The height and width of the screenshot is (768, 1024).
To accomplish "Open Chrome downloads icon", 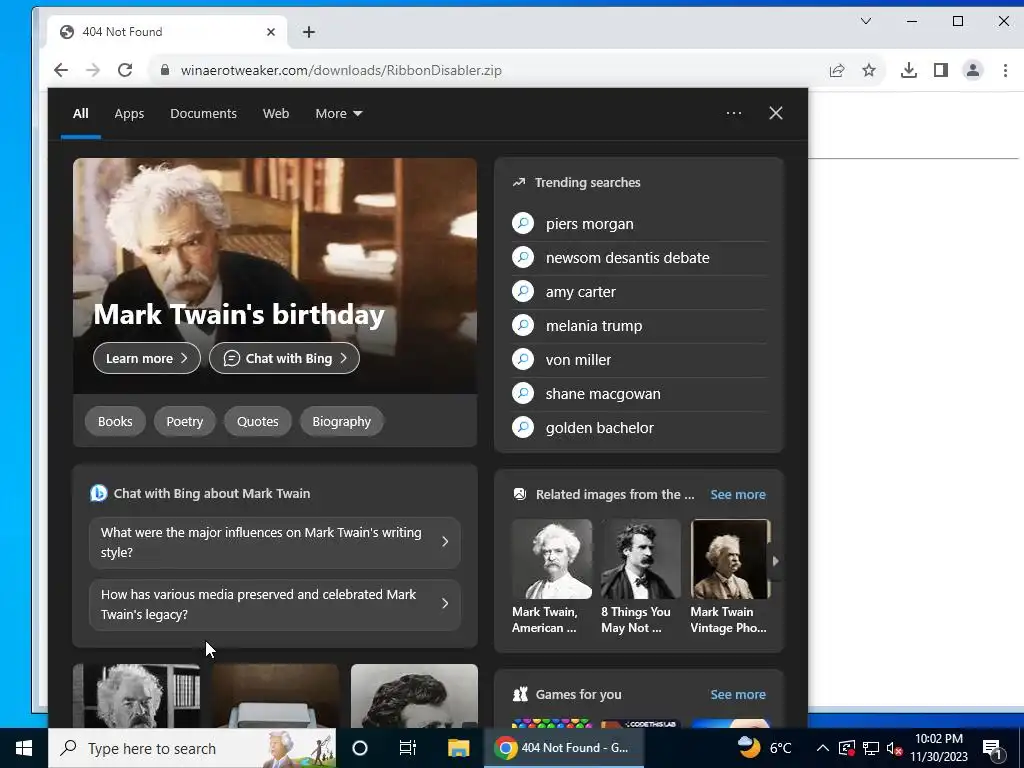I will click(908, 70).
